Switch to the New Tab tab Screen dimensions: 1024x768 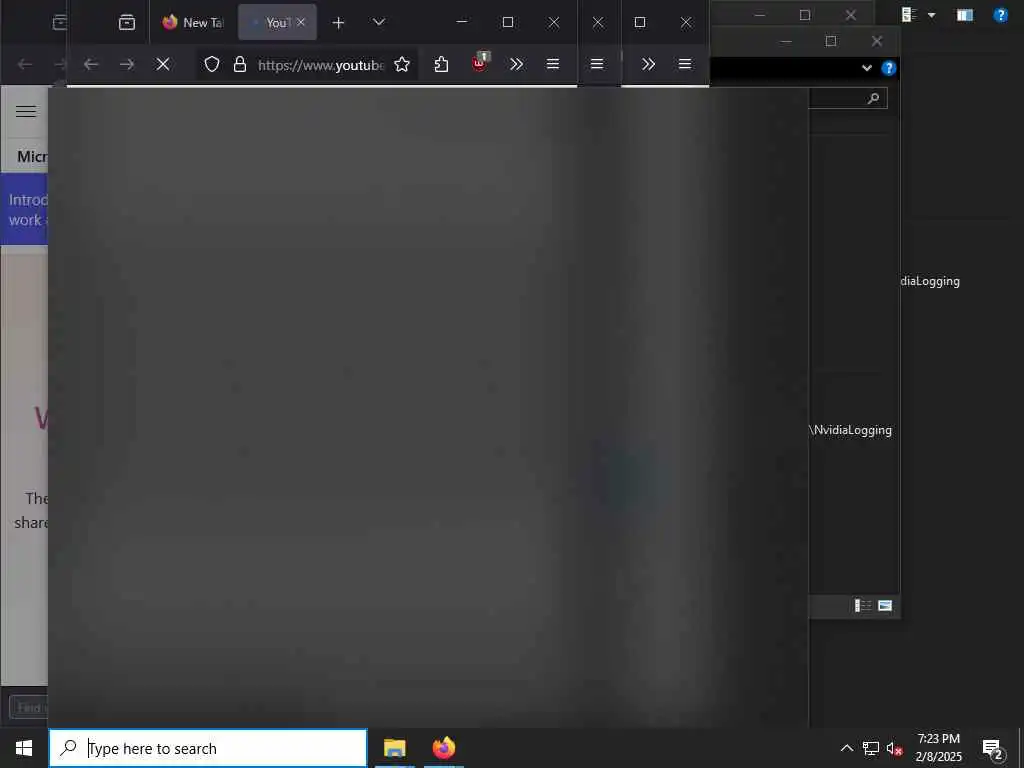193,23
